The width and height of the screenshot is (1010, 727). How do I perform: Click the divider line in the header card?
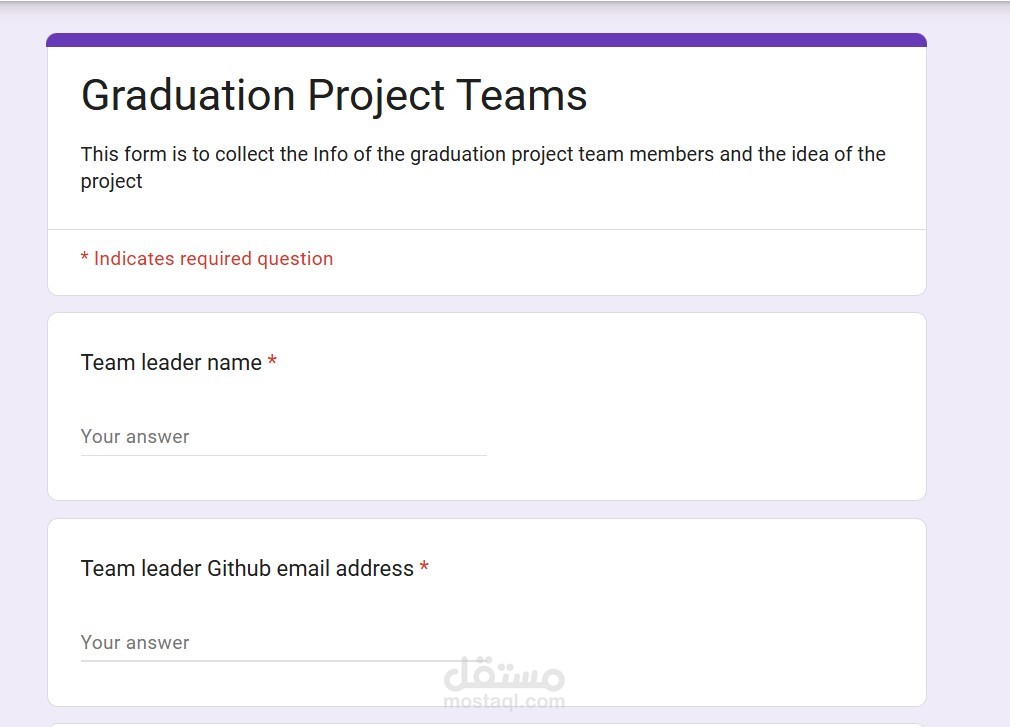(486, 230)
